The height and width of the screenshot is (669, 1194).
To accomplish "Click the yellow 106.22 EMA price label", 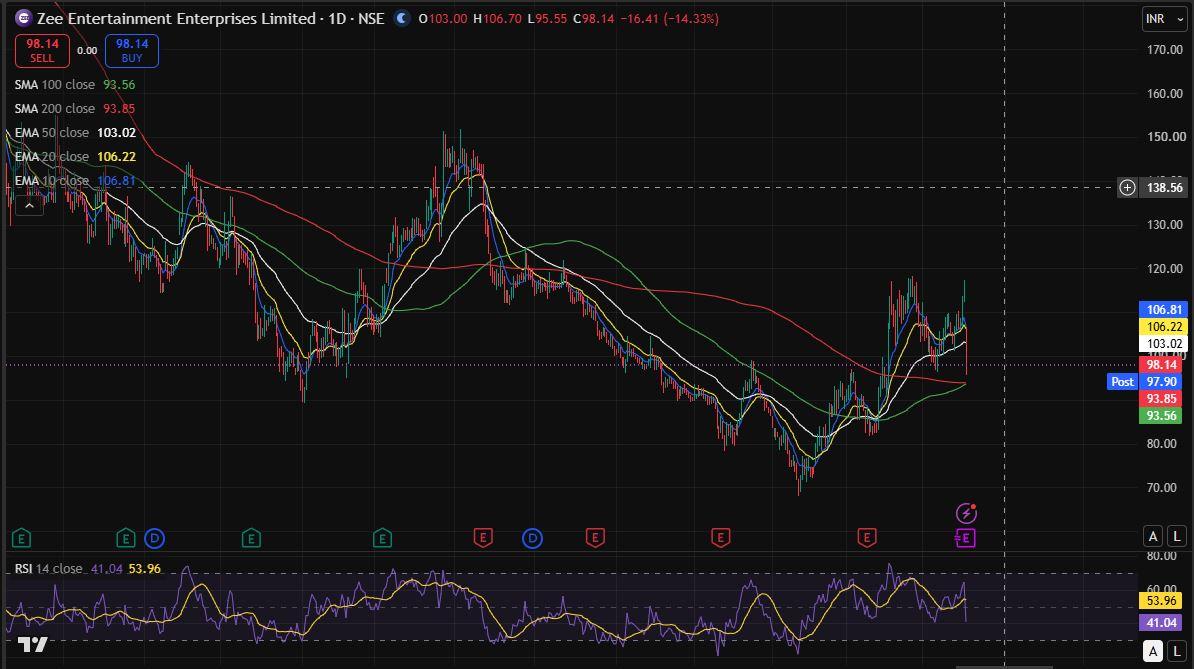I will (1164, 327).
